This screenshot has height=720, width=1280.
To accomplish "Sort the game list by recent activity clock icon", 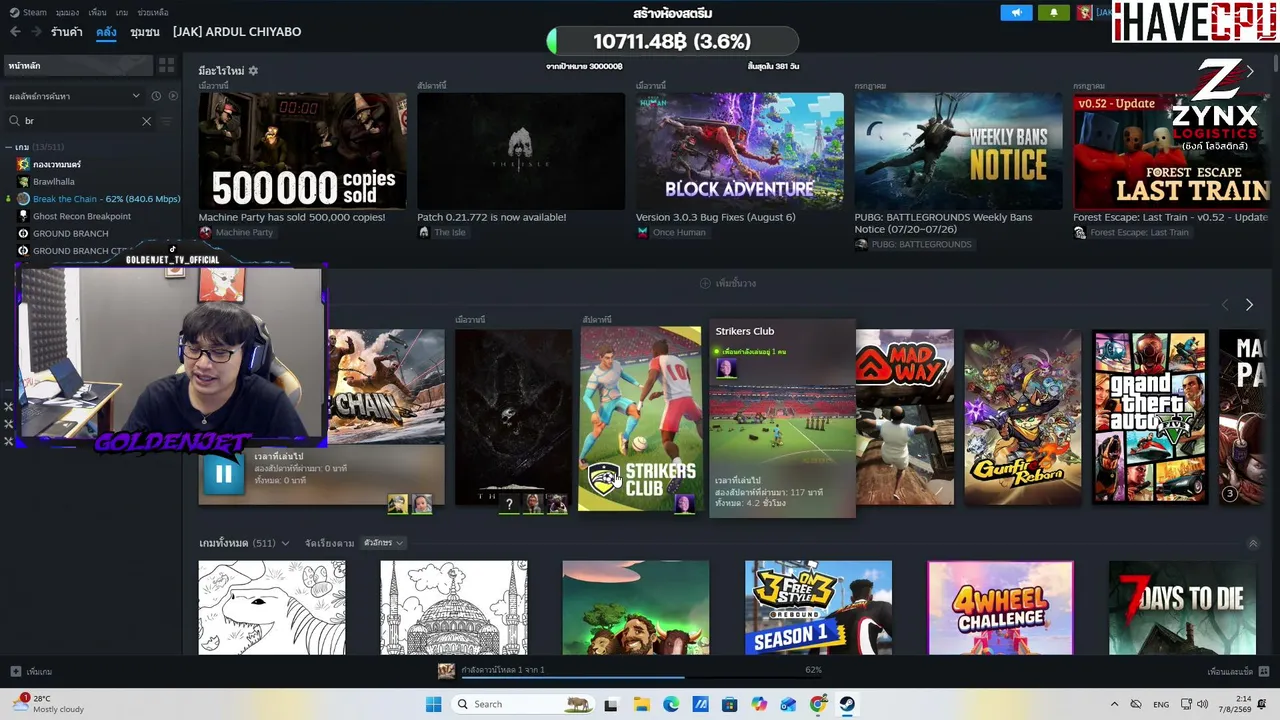I will [156, 96].
